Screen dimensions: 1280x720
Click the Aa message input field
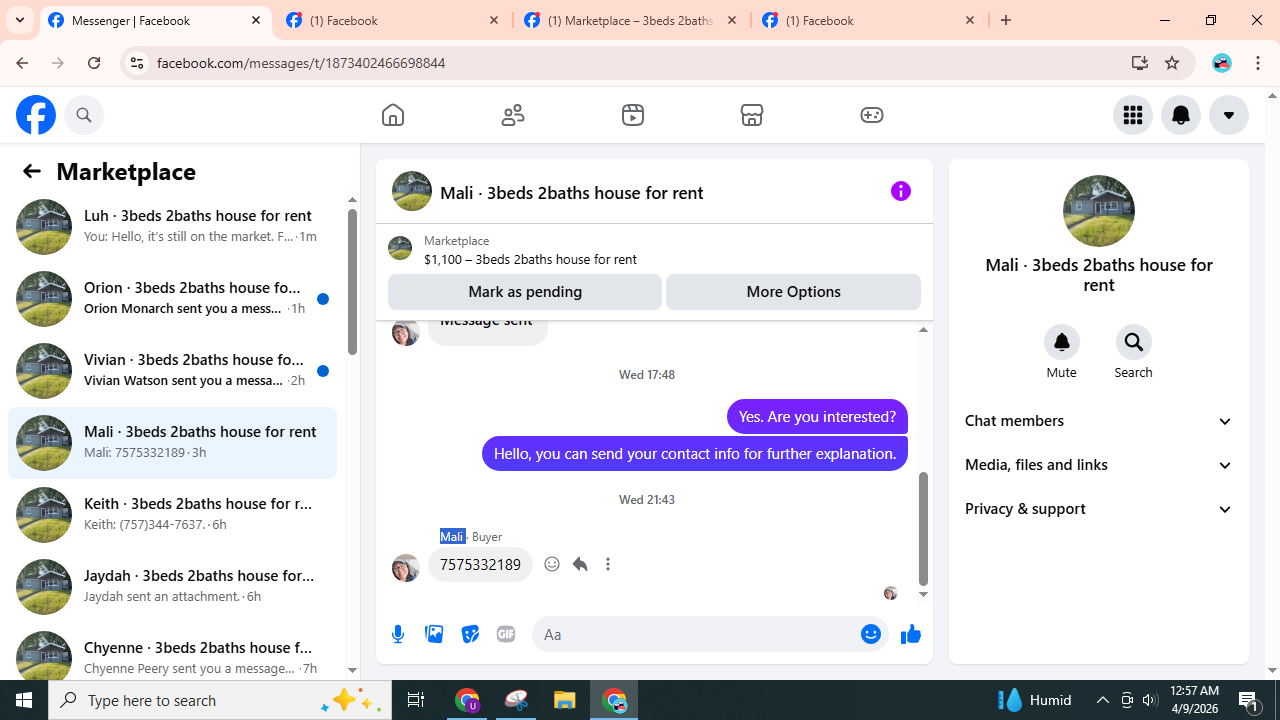(x=695, y=634)
